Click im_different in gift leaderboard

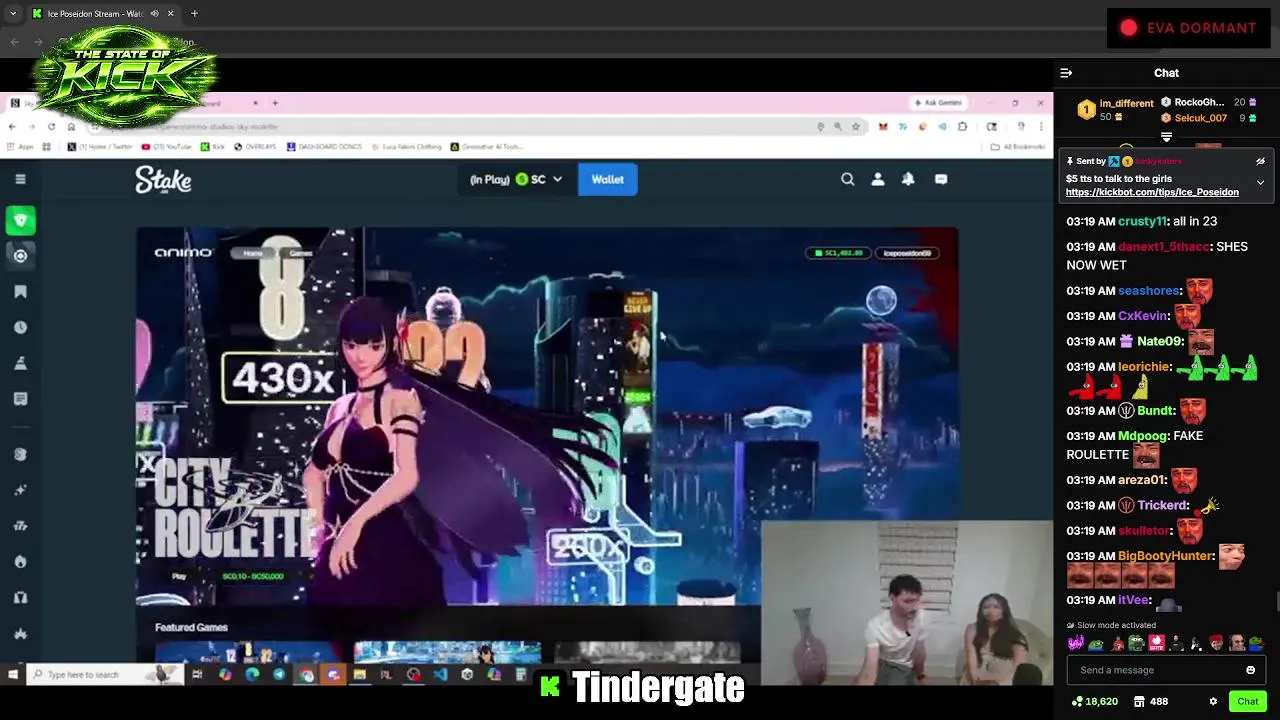tap(1126, 103)
